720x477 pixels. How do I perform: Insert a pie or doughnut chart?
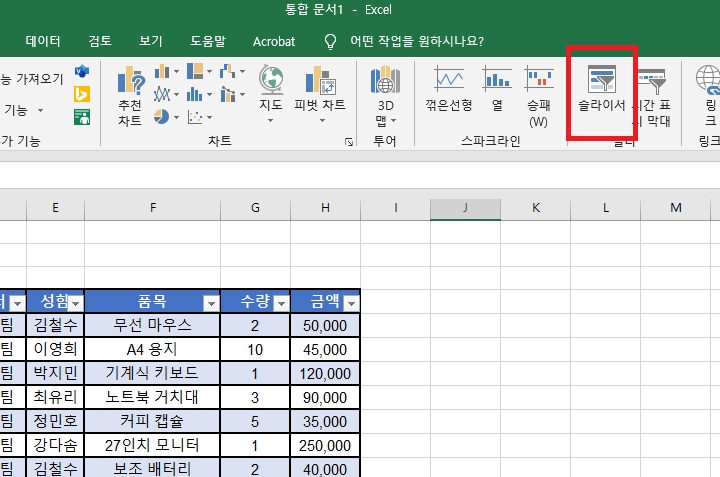(x=161, y=117)
